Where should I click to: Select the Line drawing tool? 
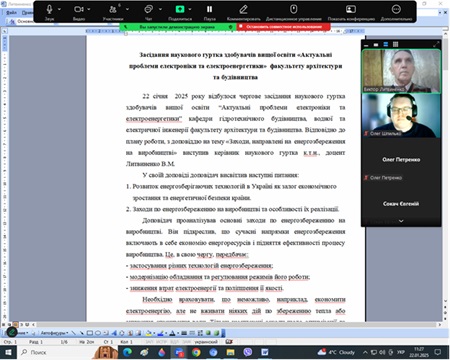coord(74,333)
